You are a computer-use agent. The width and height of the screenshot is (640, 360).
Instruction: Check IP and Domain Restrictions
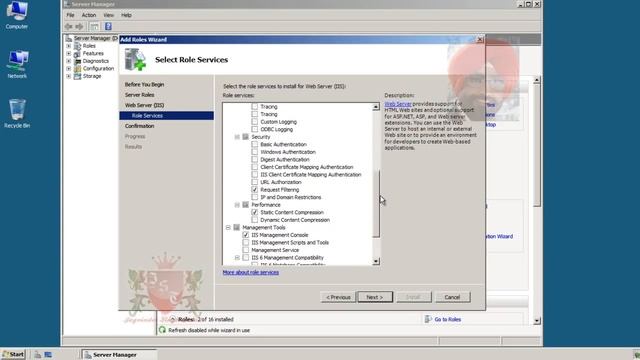click(x=255, y=197)
